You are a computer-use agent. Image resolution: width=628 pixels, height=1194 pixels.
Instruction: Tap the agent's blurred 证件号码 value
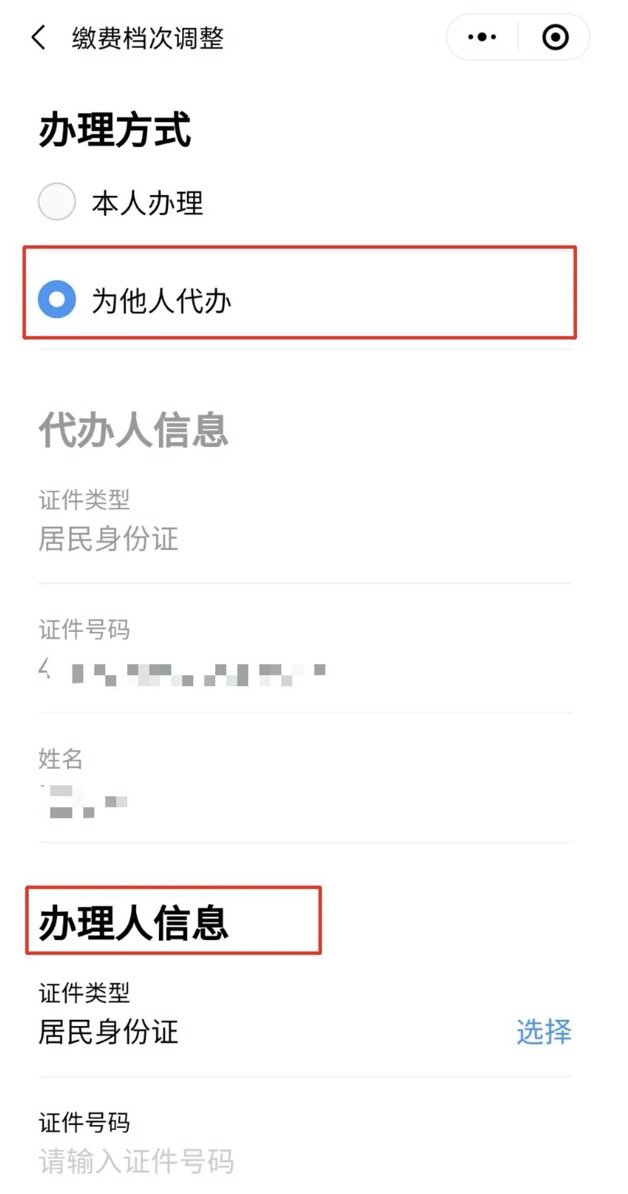[x=183, y=673]
